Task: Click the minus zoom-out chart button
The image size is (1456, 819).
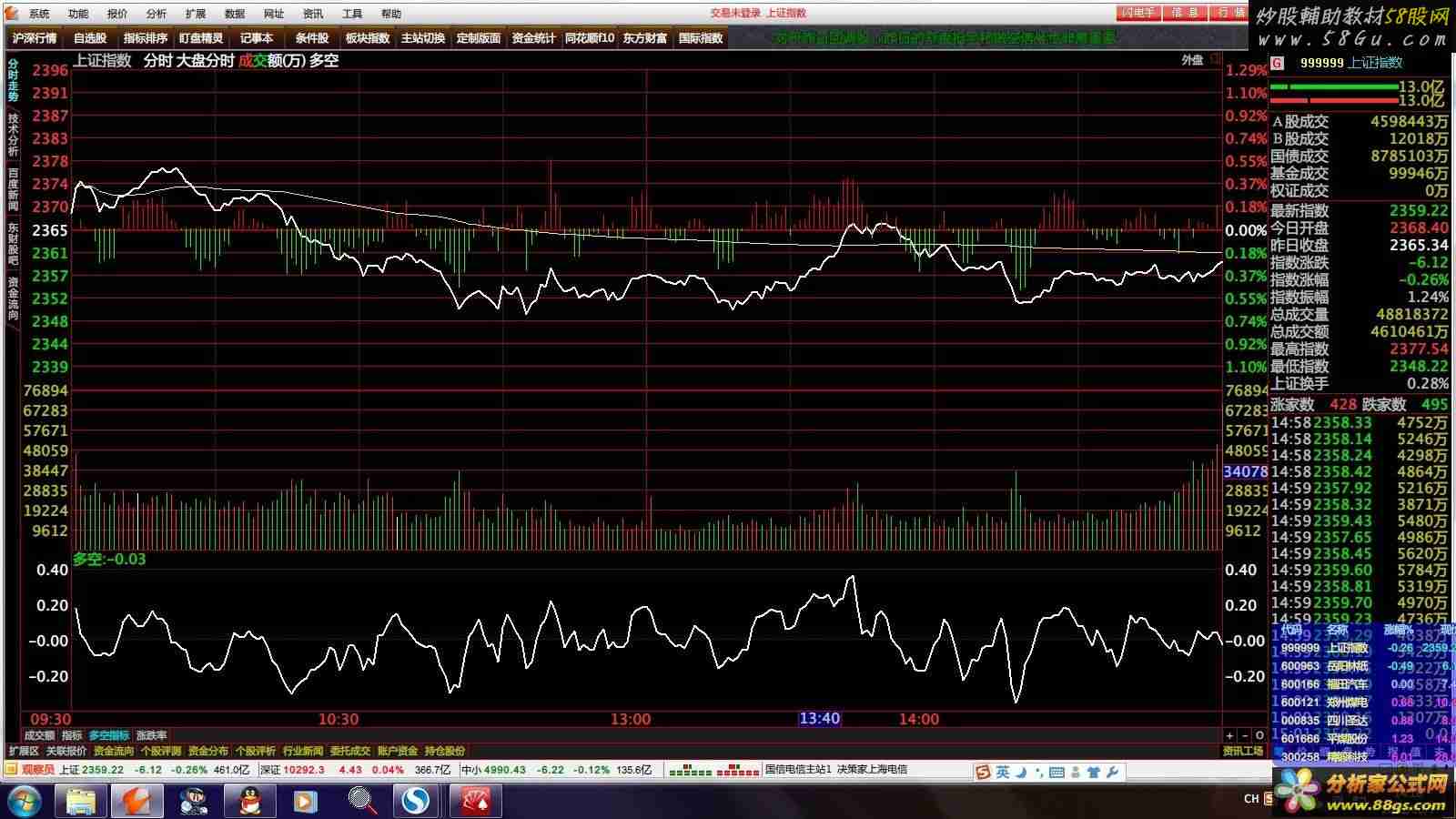Action: 1244,735
